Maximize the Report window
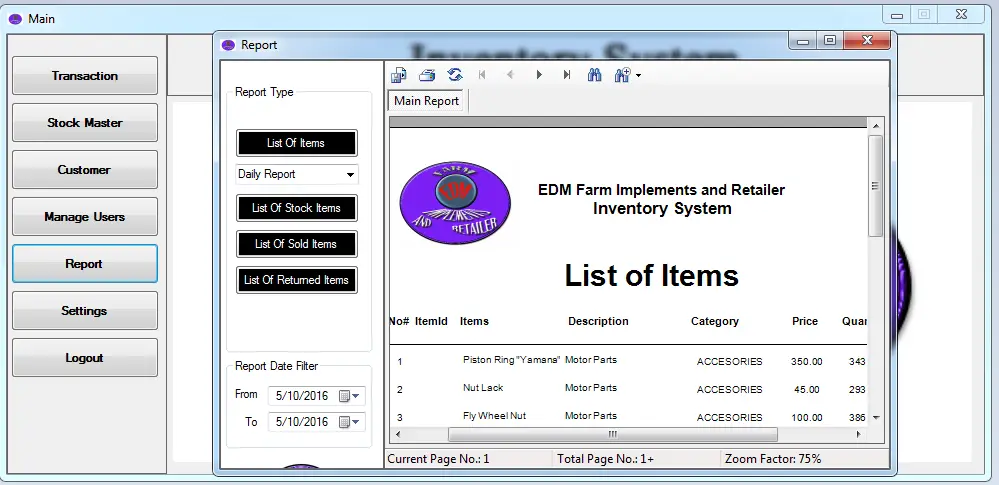The width and height of the screenshot is (999, 485). 830,41
